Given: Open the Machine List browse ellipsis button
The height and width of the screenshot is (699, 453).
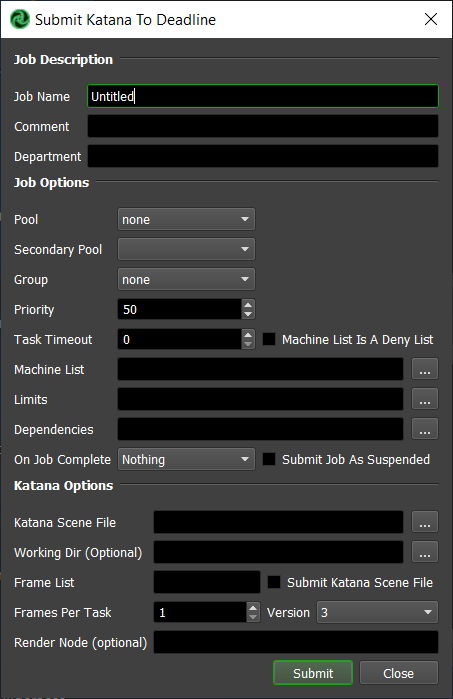Looking at the screenshot, I should pyautogui.click(x=425, y=369).
